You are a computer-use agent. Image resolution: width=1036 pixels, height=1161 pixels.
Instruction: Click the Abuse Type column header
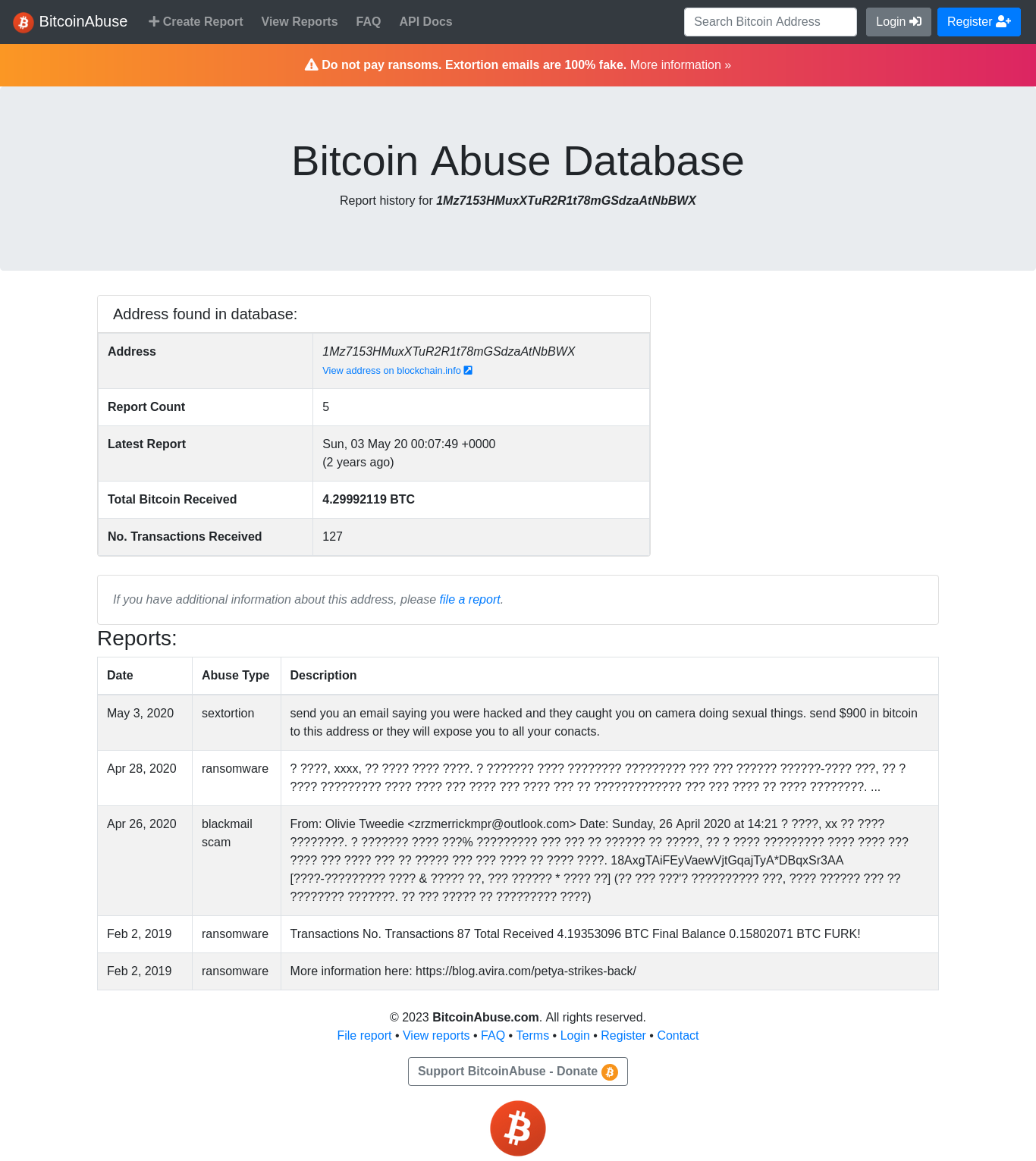(x=236, y=676)
